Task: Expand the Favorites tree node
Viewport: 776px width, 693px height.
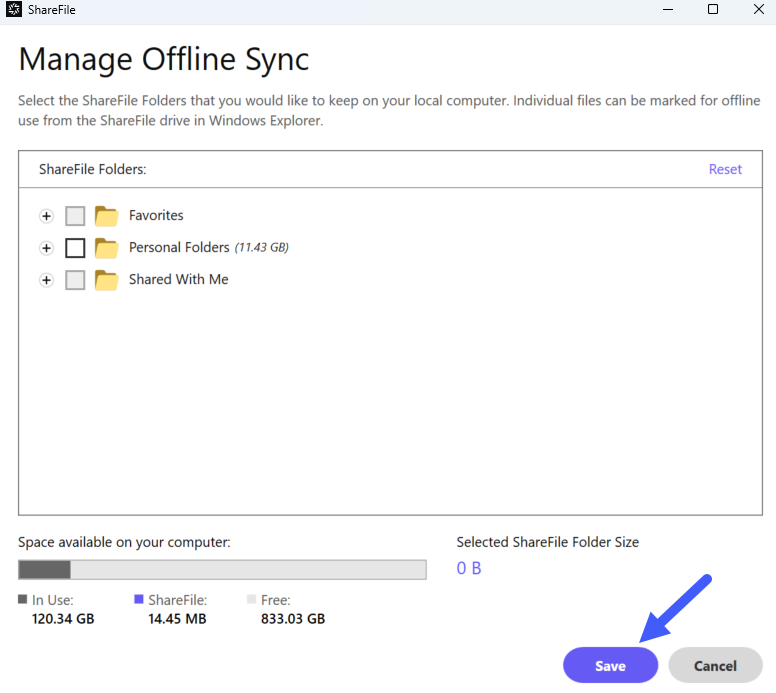Action: pyautogui.click(x=47, y=216)
